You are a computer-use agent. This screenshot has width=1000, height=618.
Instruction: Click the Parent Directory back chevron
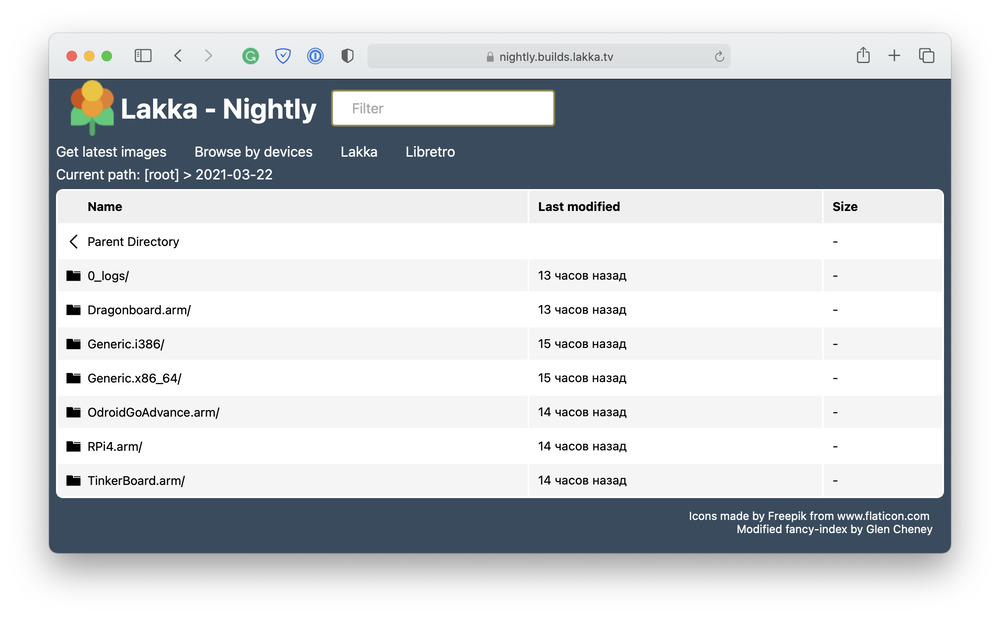click(x=73, y=242)
